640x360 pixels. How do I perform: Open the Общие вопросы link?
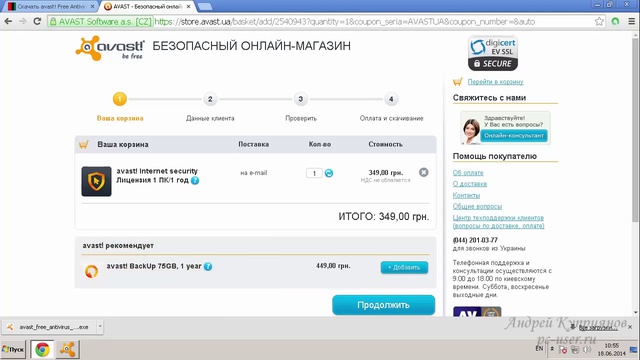pyautogui.click(x=477, y=206)
